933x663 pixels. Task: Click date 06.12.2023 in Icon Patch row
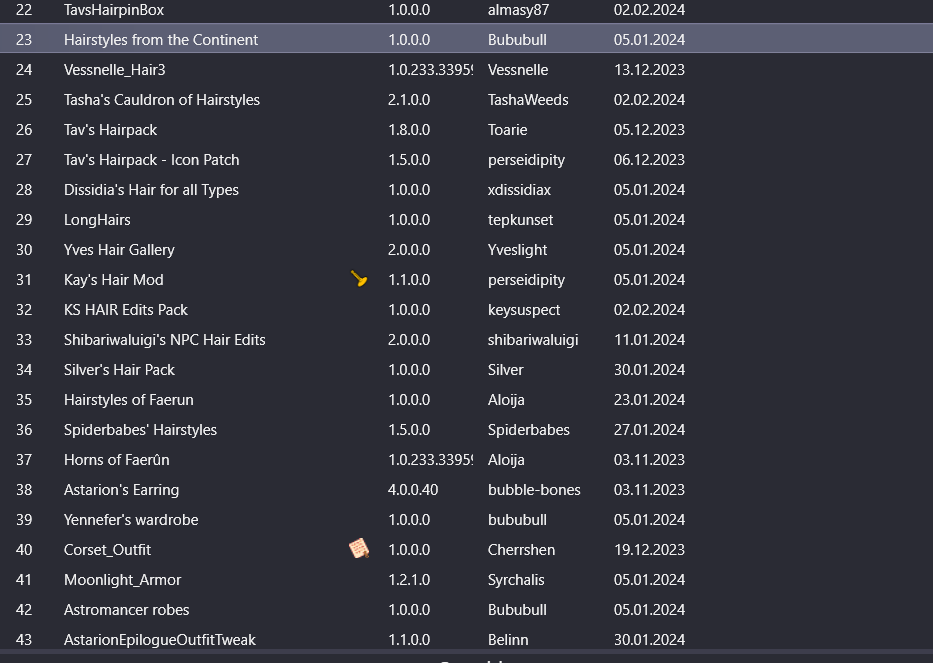(649, 160)
